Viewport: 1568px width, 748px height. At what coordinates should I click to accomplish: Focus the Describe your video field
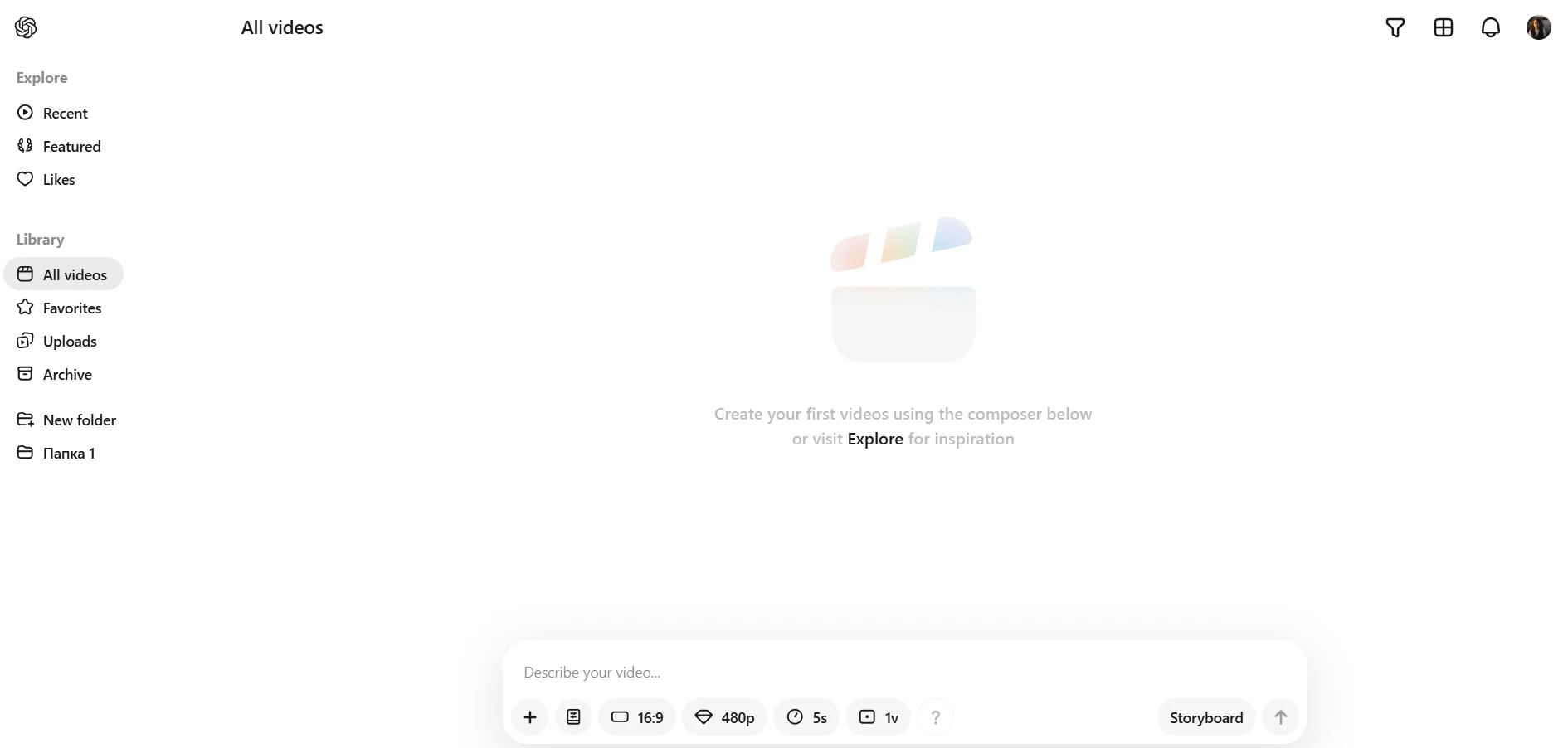pyautogui.click(x=904, y=672)
